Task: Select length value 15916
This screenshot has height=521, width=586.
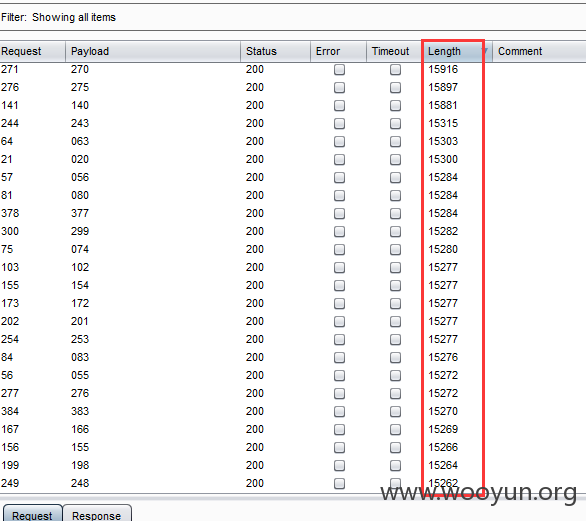Action: (x=443, y=69)
